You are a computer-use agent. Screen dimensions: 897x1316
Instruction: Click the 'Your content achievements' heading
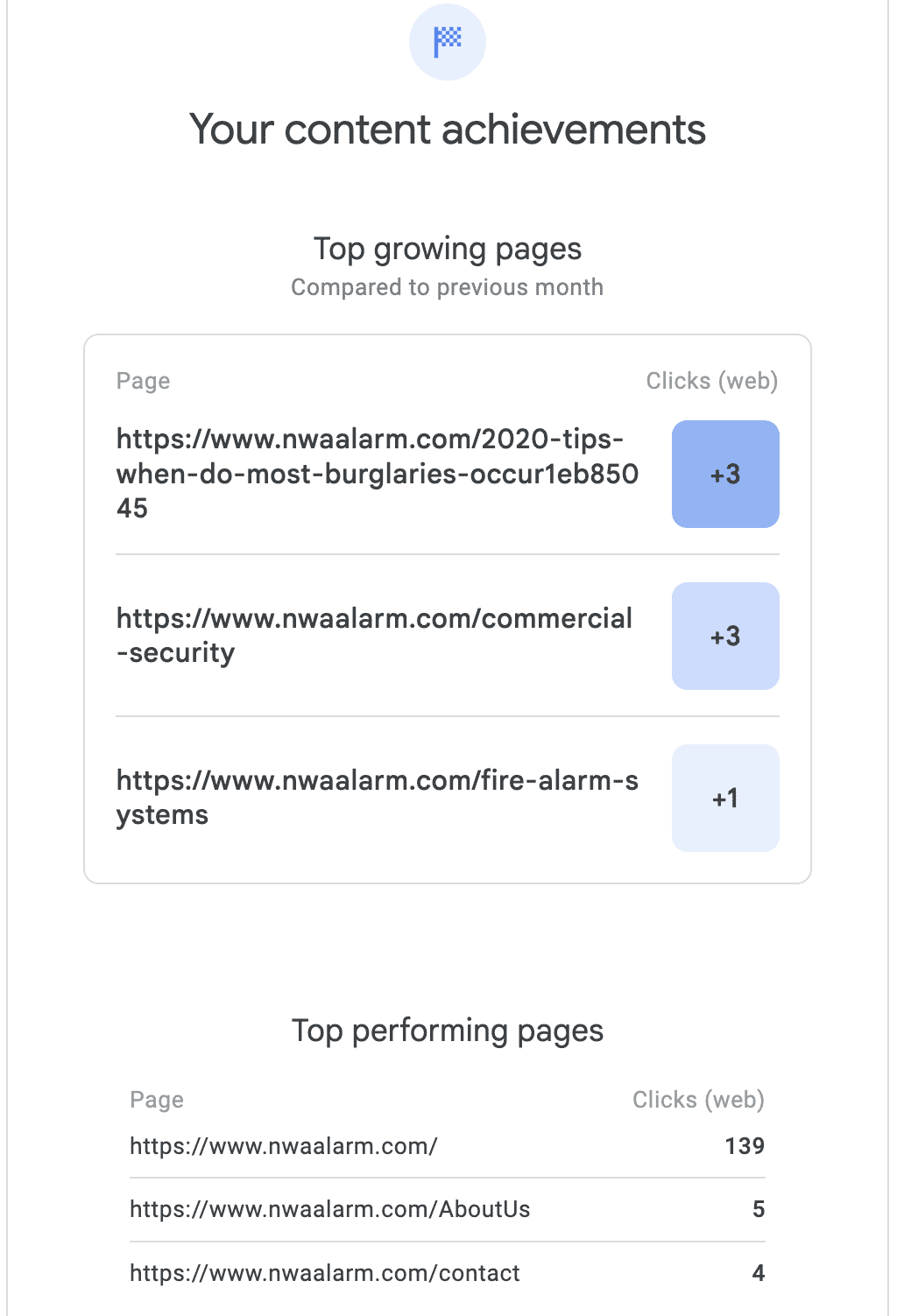[x=448, y=130]
